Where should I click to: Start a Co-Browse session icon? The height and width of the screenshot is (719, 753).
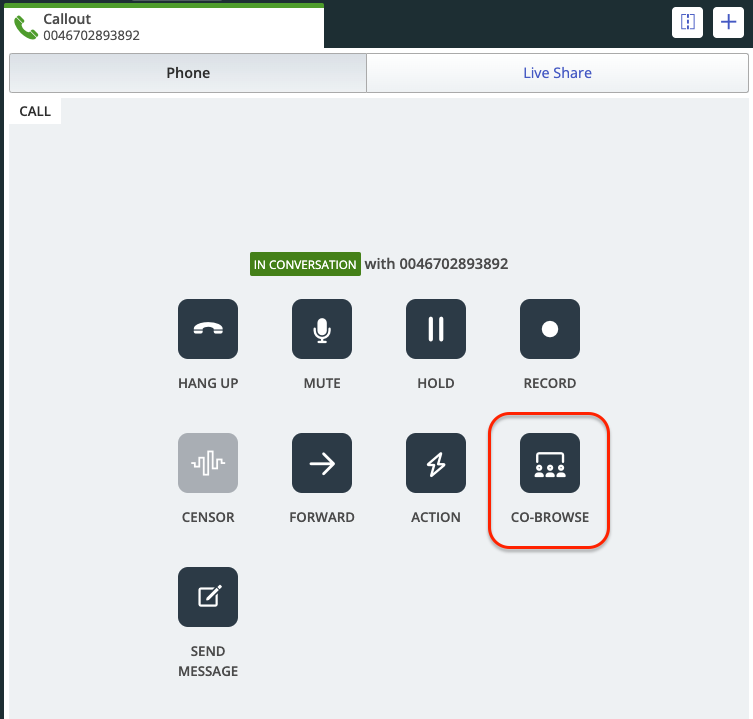pyautogui.click(x=549, y=463)
